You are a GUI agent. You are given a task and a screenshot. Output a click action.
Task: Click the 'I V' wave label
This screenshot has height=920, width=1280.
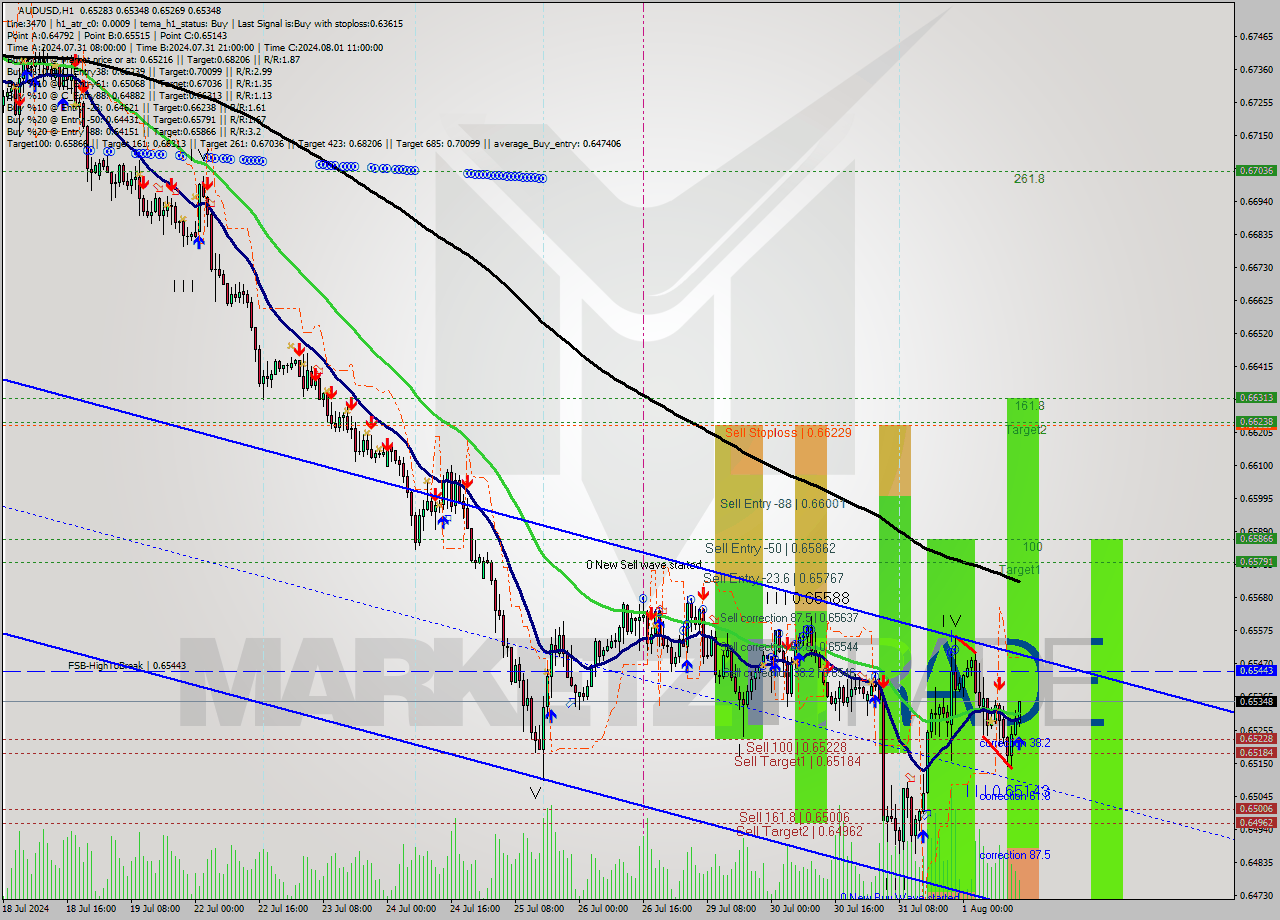click(x=950, y=622)
